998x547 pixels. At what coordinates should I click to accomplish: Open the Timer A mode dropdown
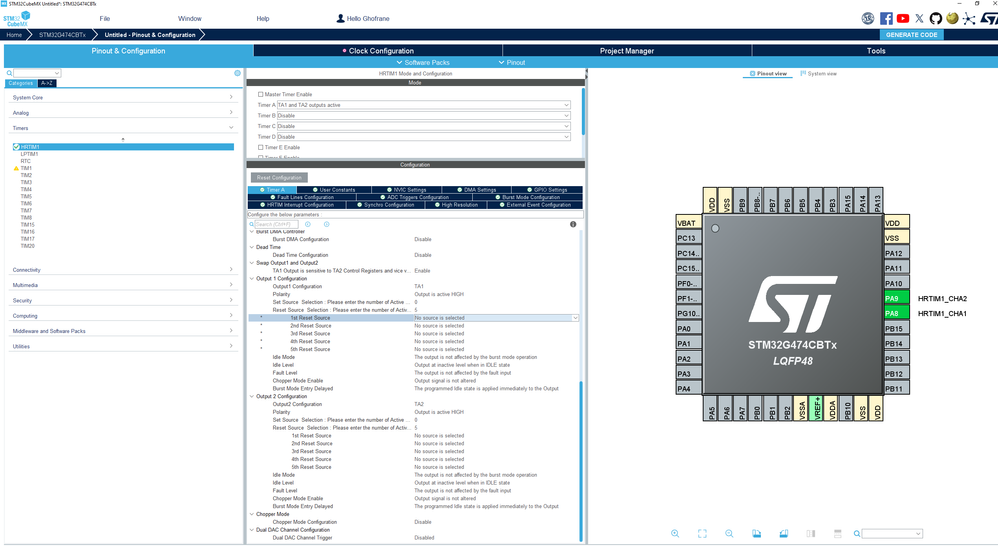[x=423, y=105]
